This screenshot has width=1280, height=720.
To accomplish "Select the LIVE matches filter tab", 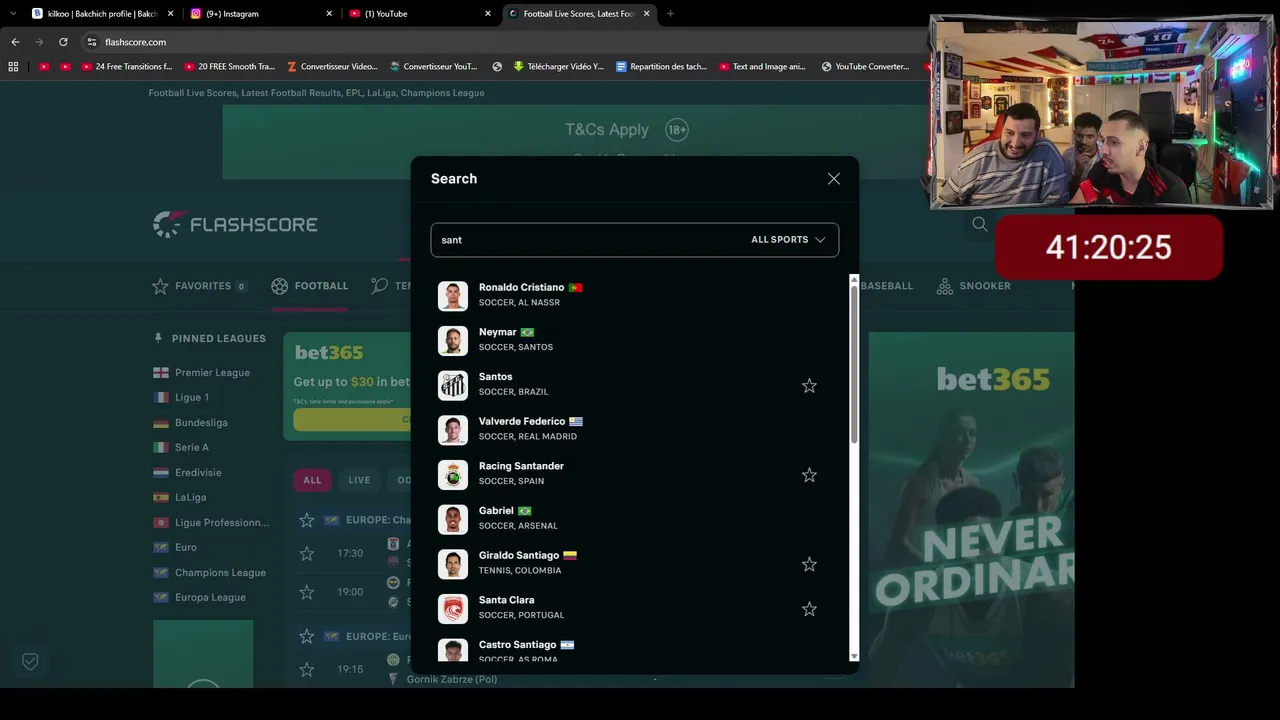I will pyautogui.click(x=359, y=480).
